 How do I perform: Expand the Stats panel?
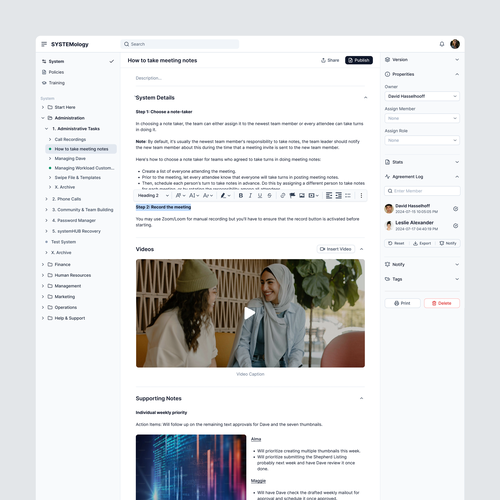coord(457,162)
